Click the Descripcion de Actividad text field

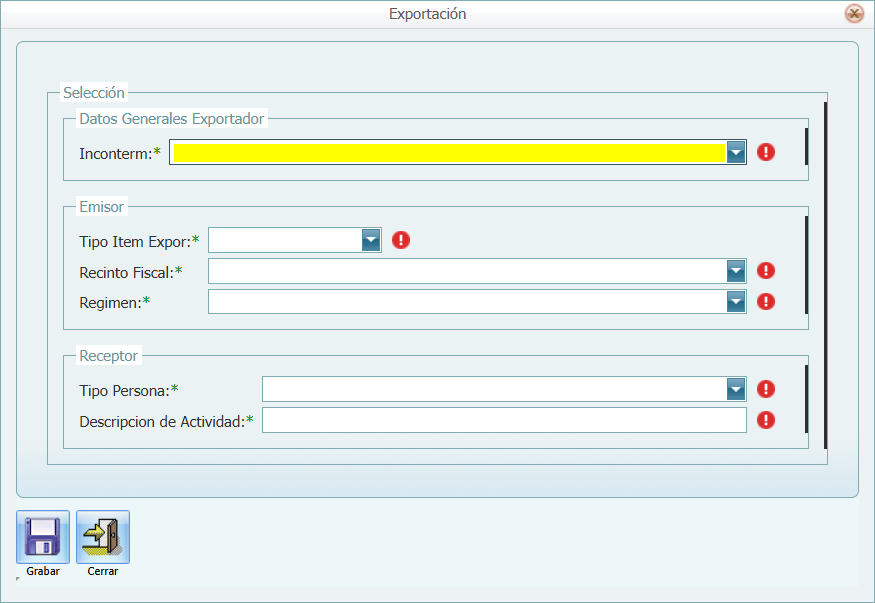pyautogui.click(x=504, y=420)
